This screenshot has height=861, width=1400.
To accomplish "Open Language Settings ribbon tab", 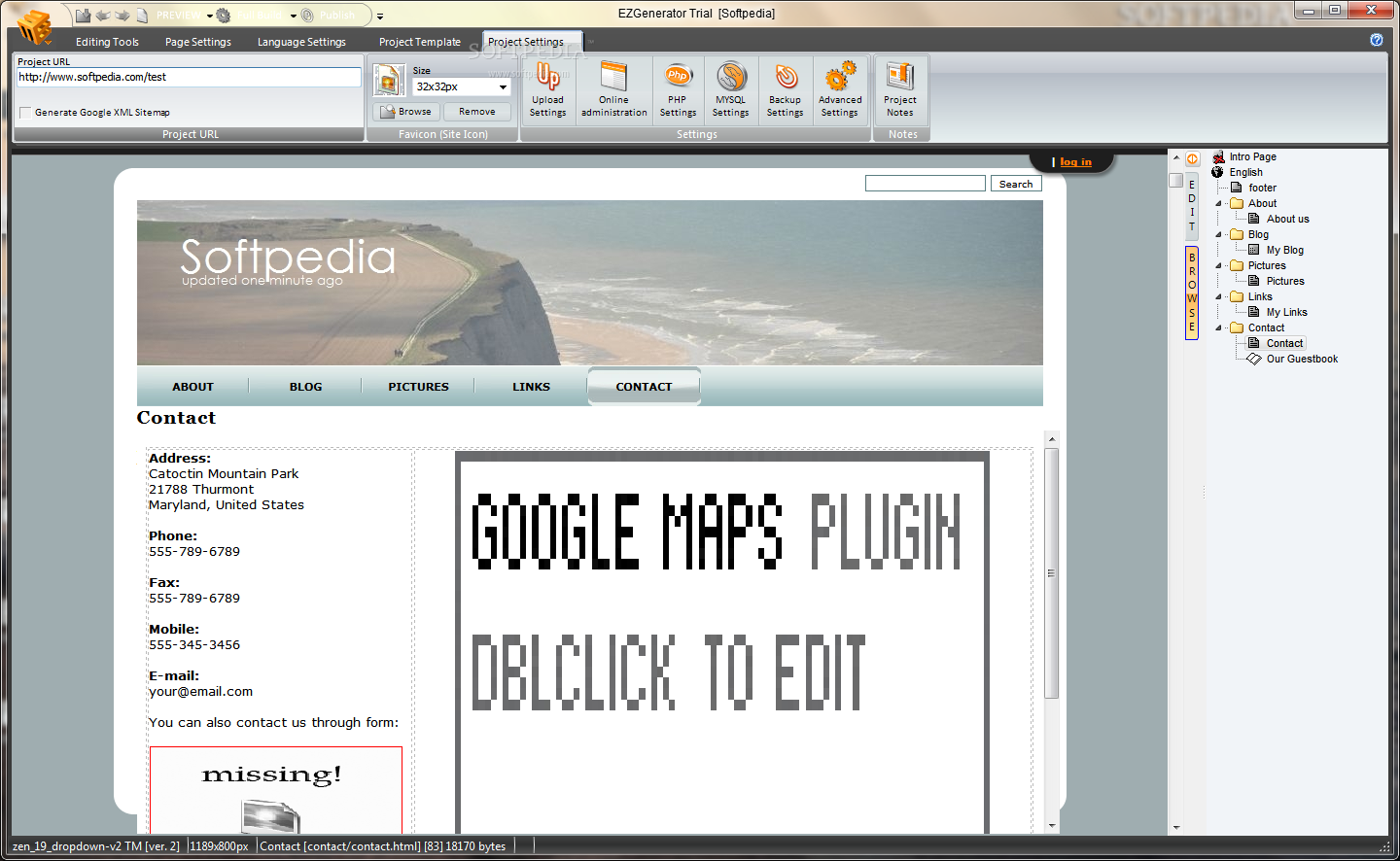I will (301, 42).
